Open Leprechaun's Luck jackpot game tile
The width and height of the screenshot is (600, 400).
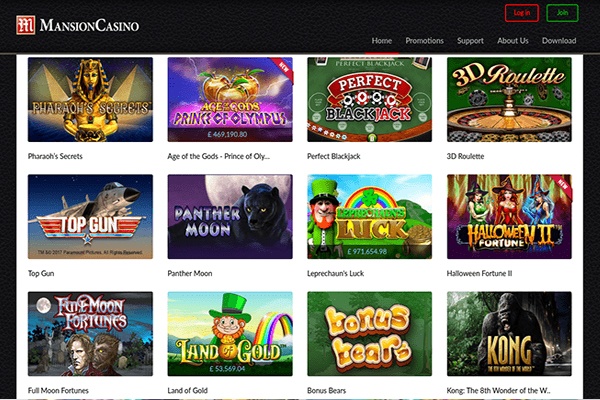(370, 217)
